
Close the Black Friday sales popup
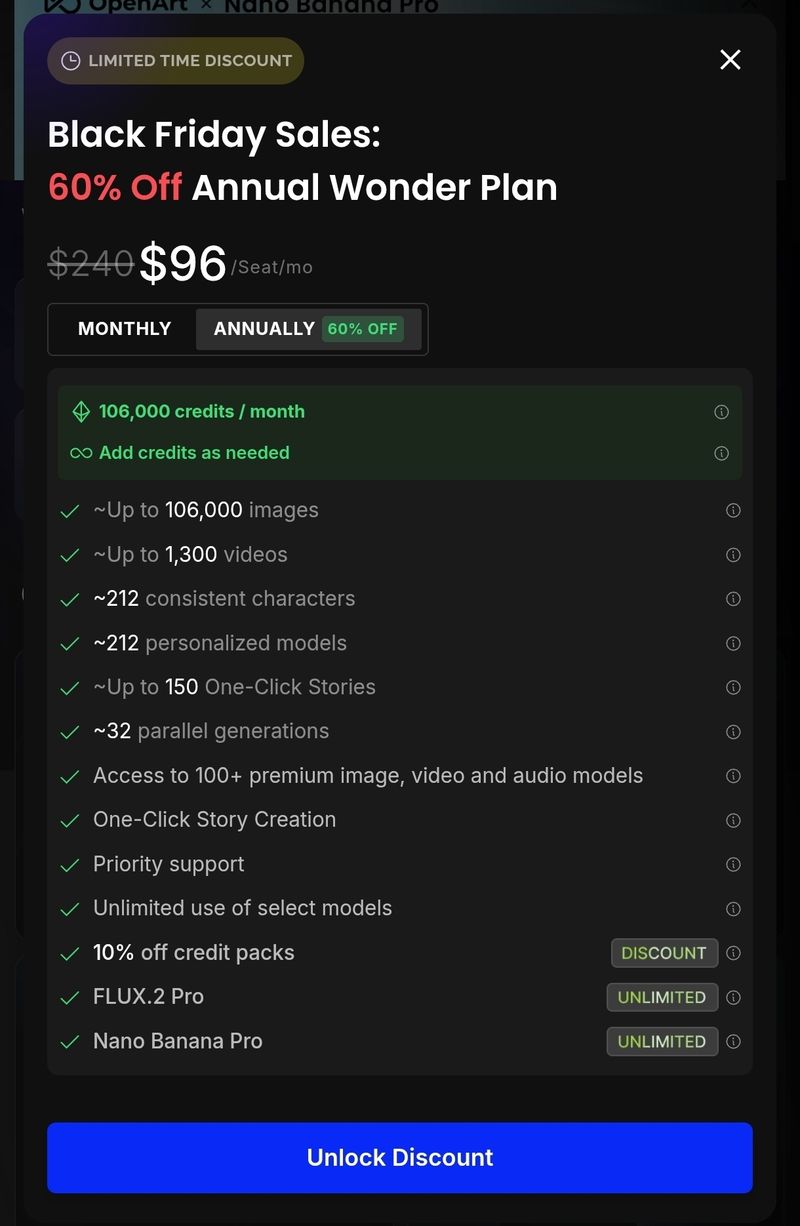click(730, 60)
